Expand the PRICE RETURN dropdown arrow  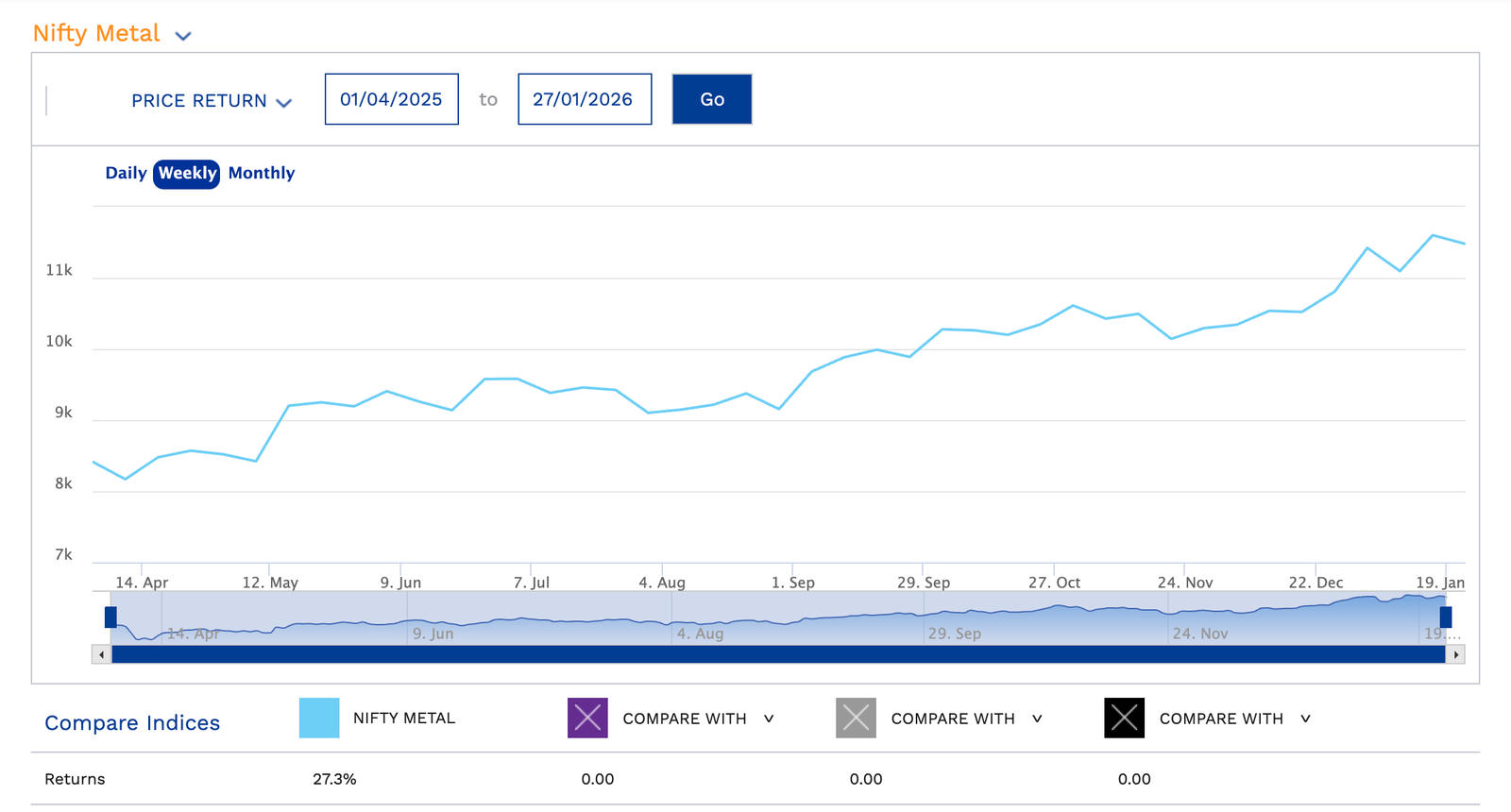pyautogui.click(x=283, y=102)
